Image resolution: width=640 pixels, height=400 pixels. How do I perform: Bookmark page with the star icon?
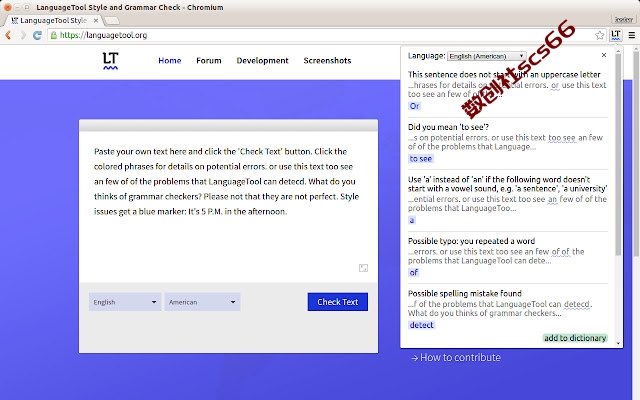point(599,36)
